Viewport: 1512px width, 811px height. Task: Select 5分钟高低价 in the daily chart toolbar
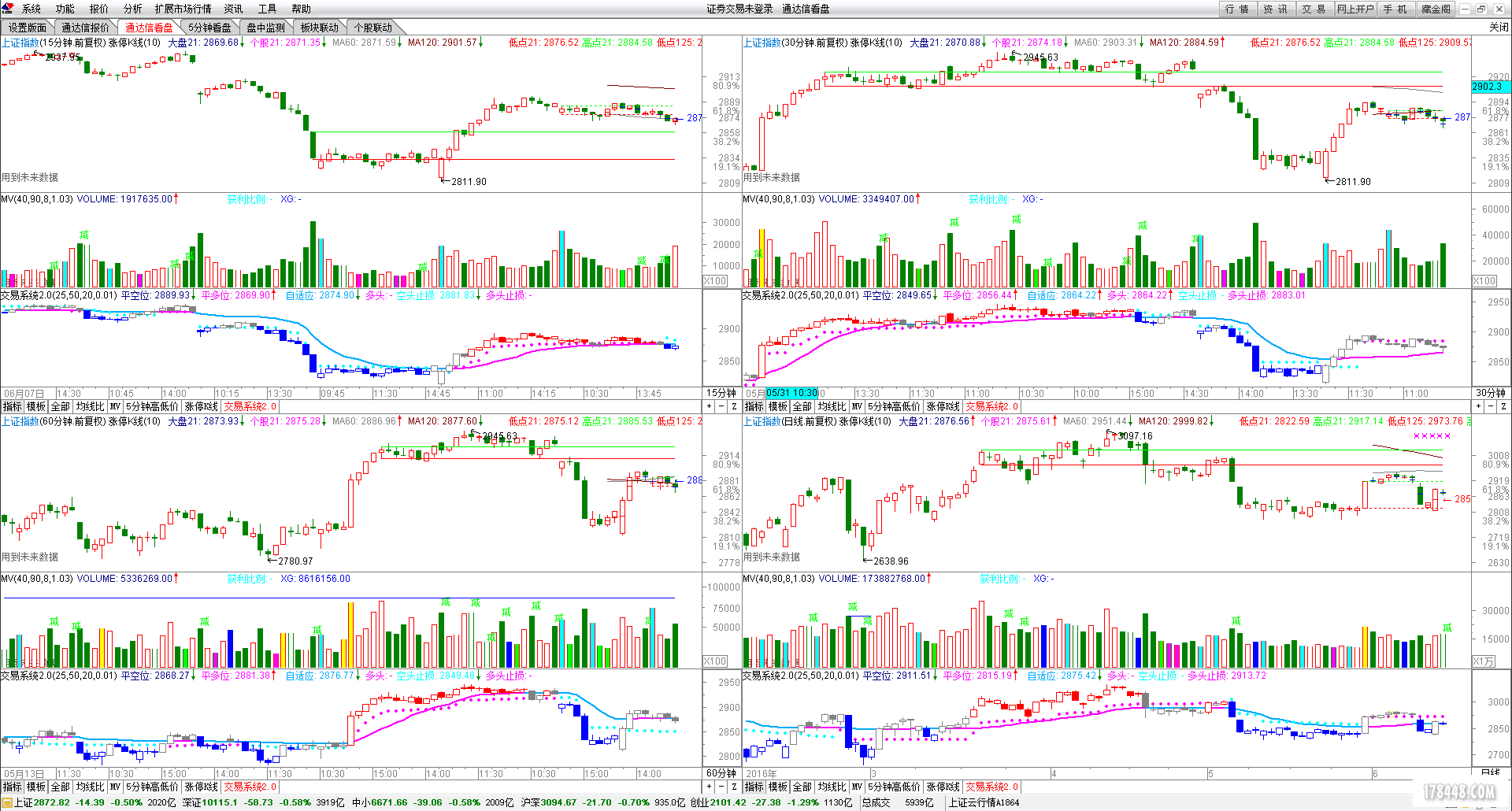tap(894, 787)
